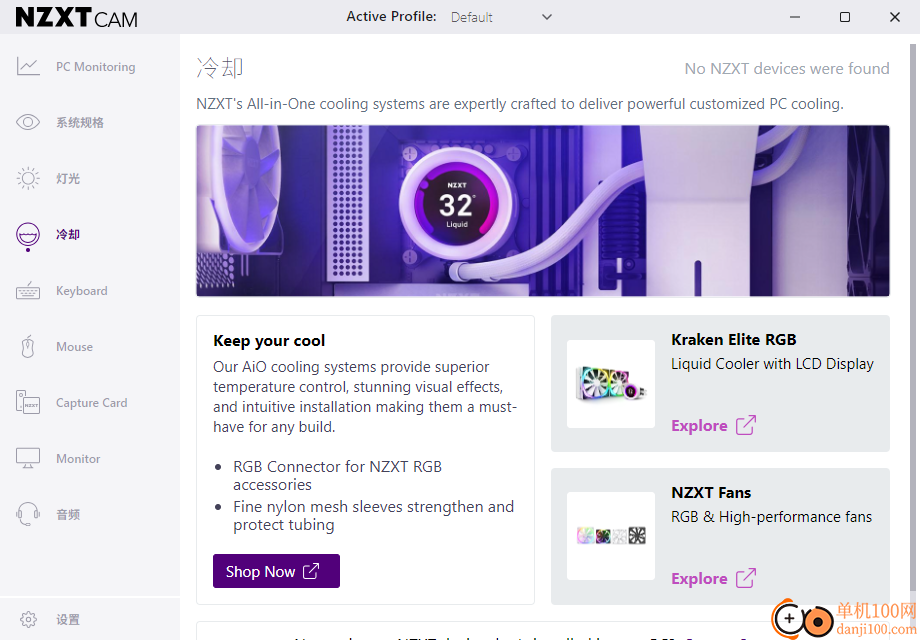This screenshot has height=640, width=920.
Task: Open the Capture Card icon
Action: [x=28, y=402]
